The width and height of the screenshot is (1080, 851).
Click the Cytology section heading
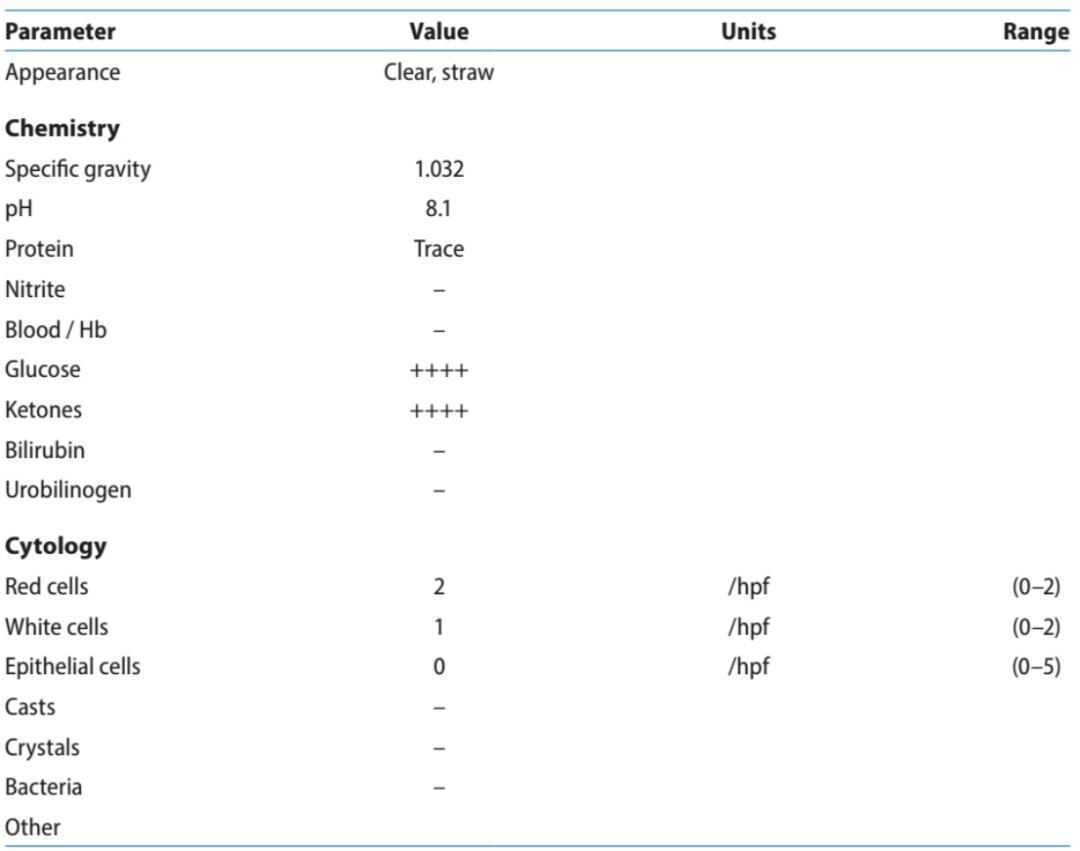[56, 547]
